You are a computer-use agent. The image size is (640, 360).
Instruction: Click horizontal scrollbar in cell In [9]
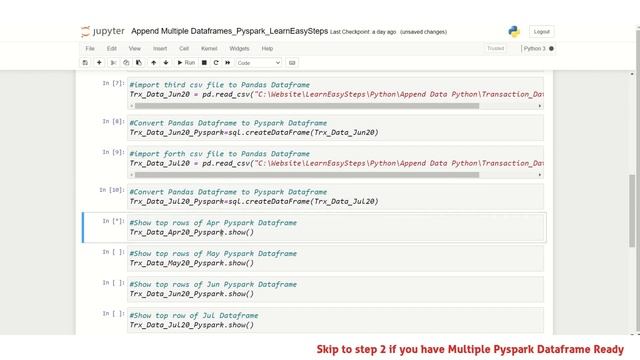307,175
